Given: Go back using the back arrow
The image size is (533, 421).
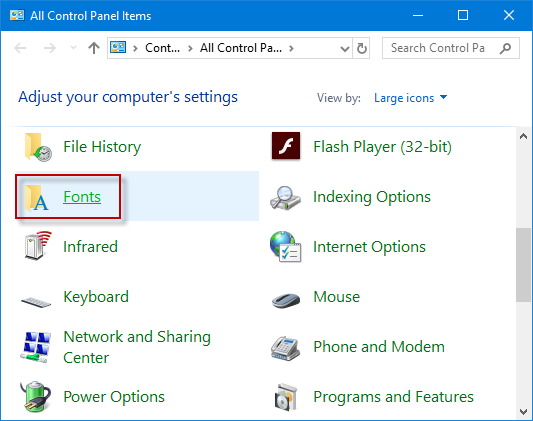Looking at the screenshot, I should (x=20, y=48).
